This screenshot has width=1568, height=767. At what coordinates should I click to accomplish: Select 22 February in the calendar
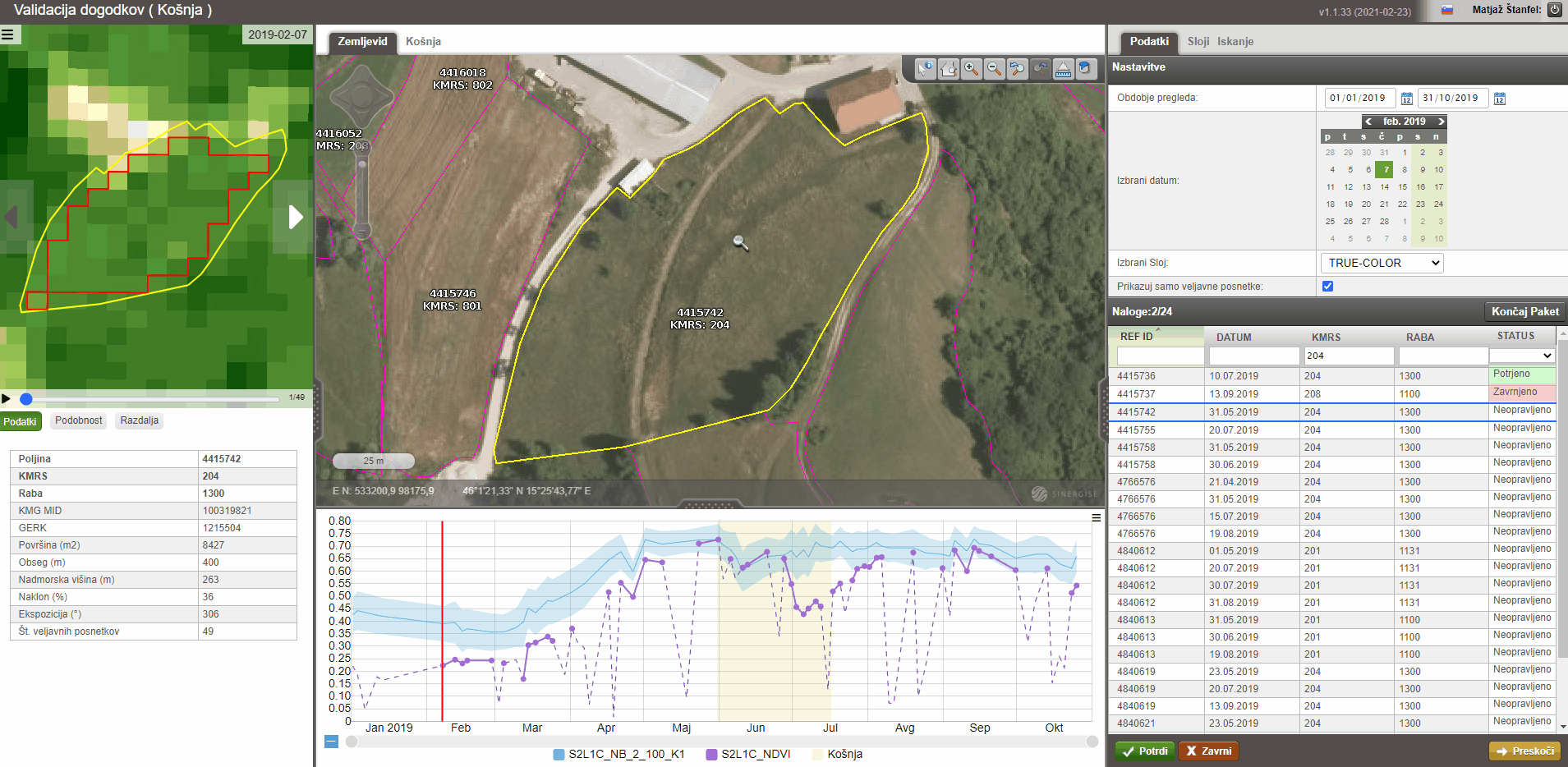(1402, 204)
